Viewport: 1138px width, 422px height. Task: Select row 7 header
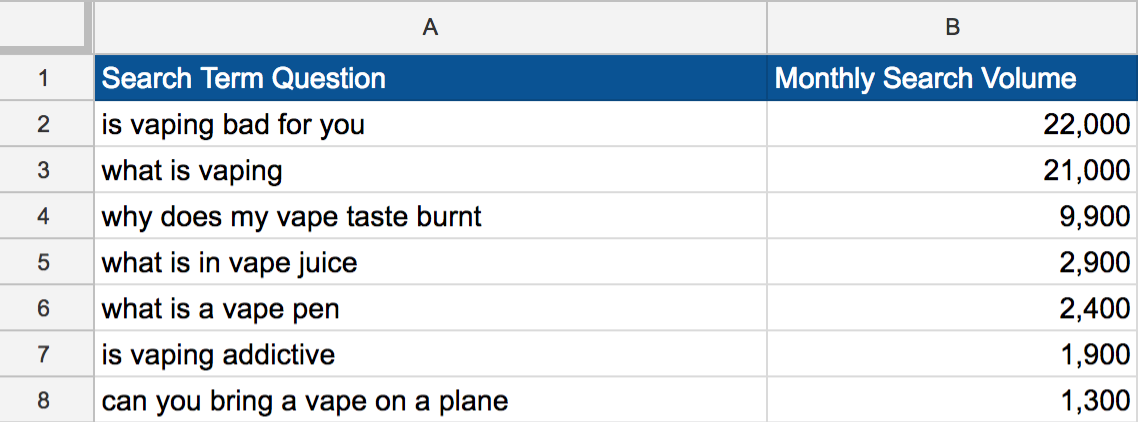point(46,354)
